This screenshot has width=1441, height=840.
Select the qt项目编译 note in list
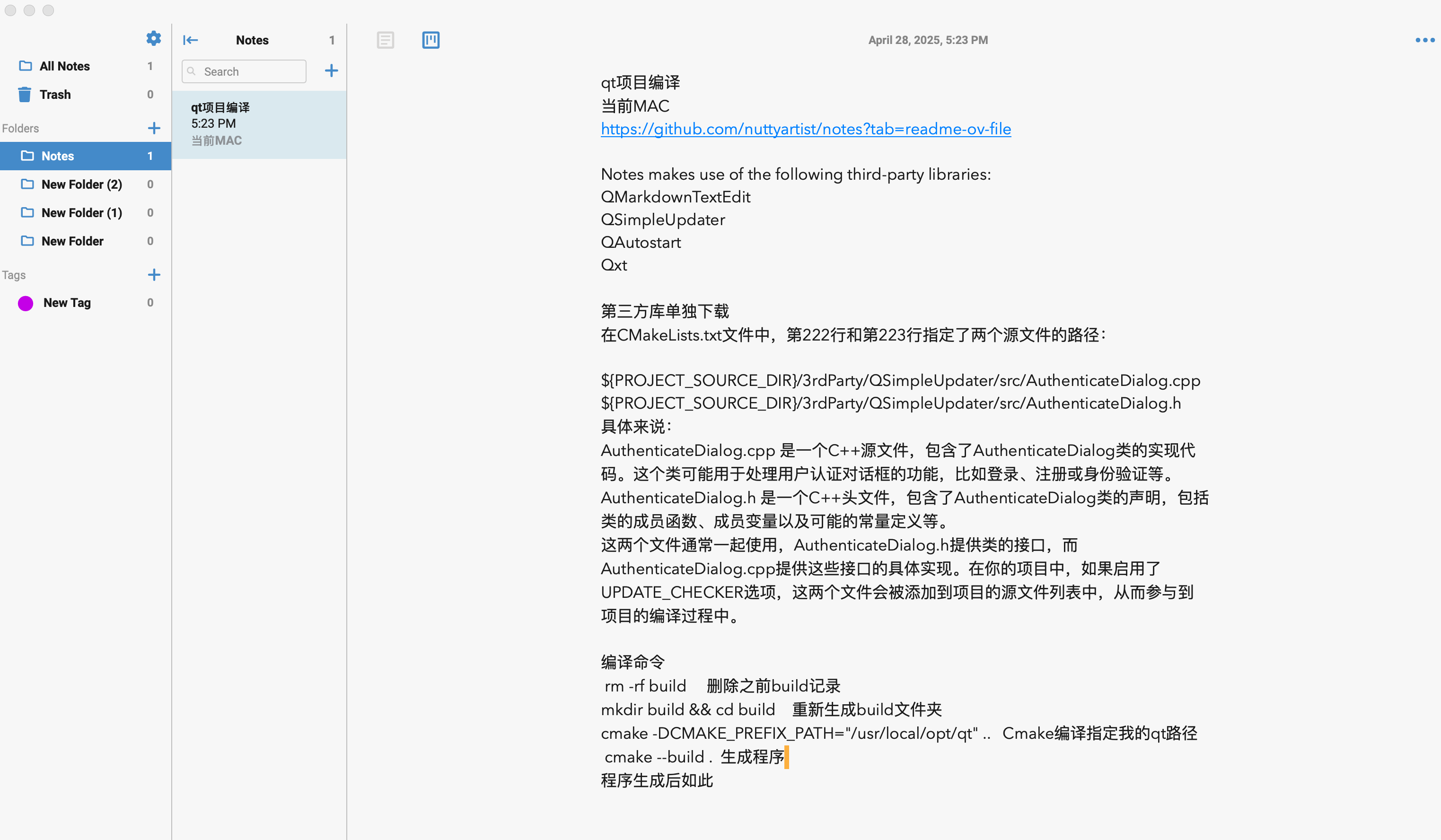tap(259, 124)
